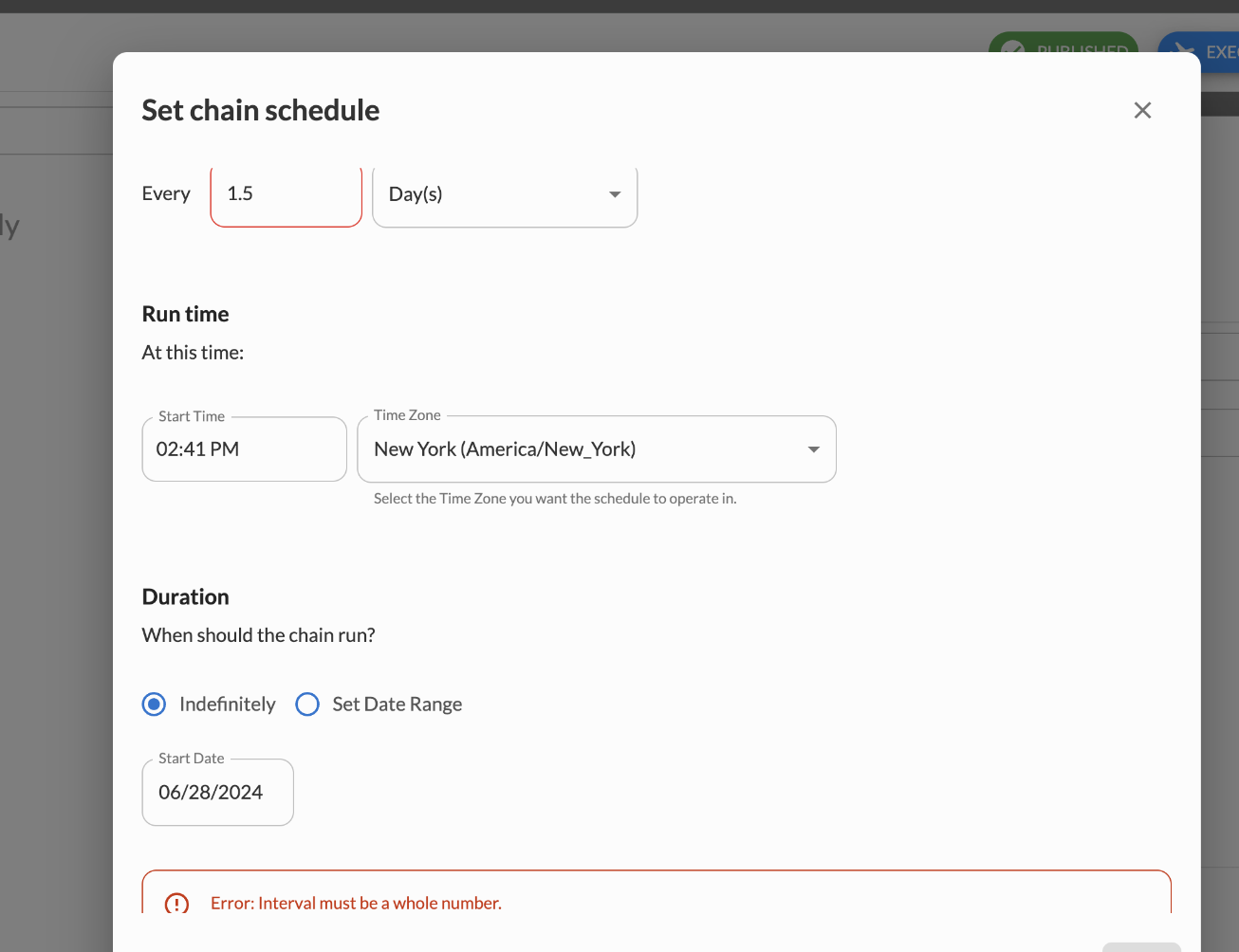1239x952 pixels.
Task: Click the error warning exclamation icon
Action: click(x=176, y=903)
